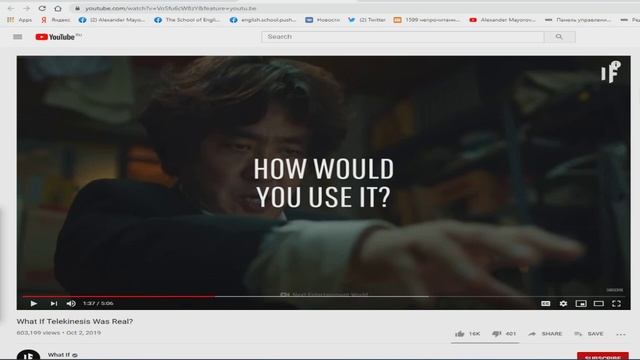The image size is (640, 360).
Task: Click the 16K likes count
Action: [474, 334]
